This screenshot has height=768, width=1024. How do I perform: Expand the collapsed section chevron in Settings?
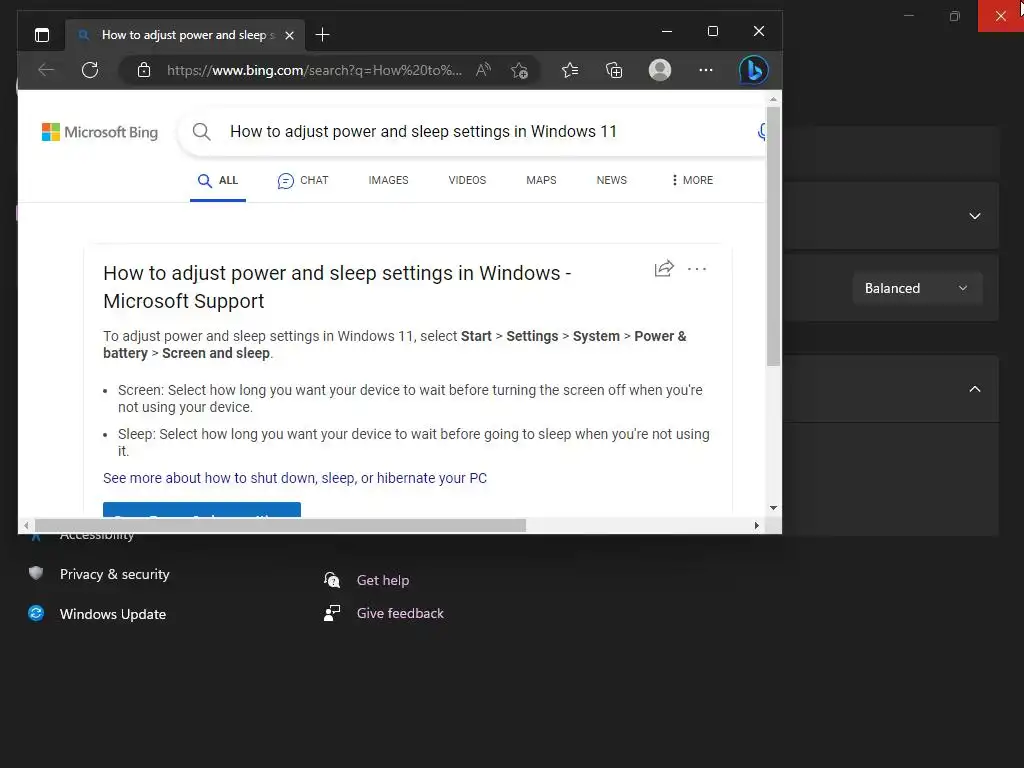974,216
